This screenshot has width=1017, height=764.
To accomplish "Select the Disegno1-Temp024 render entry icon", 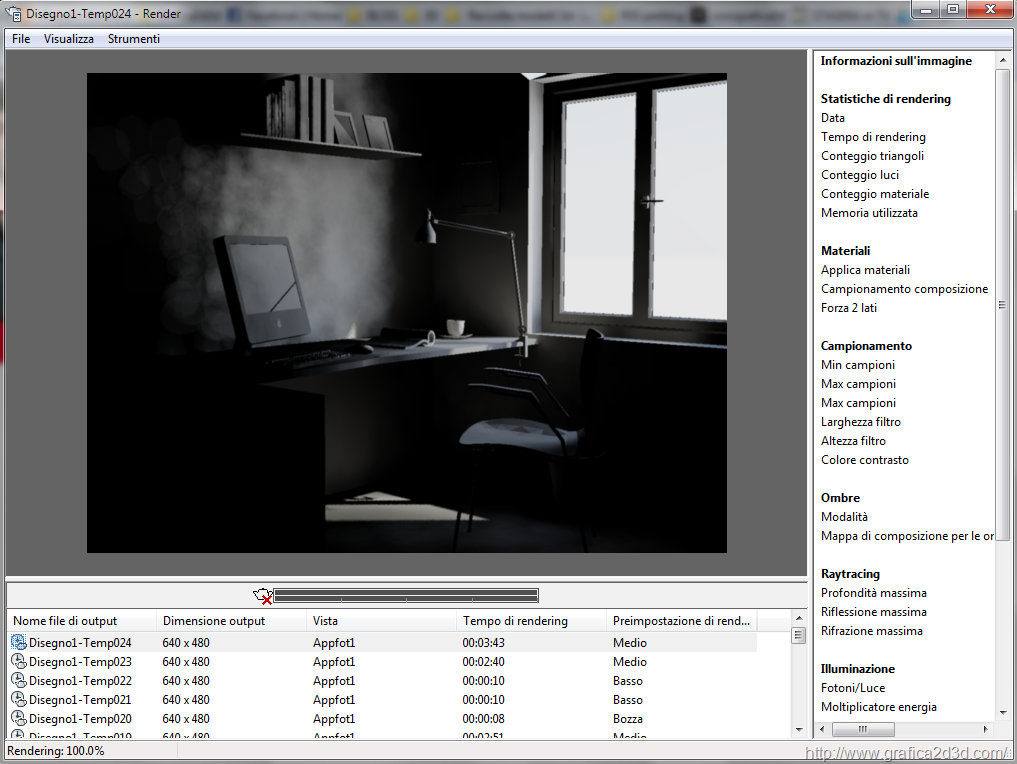I will [19, 643].
